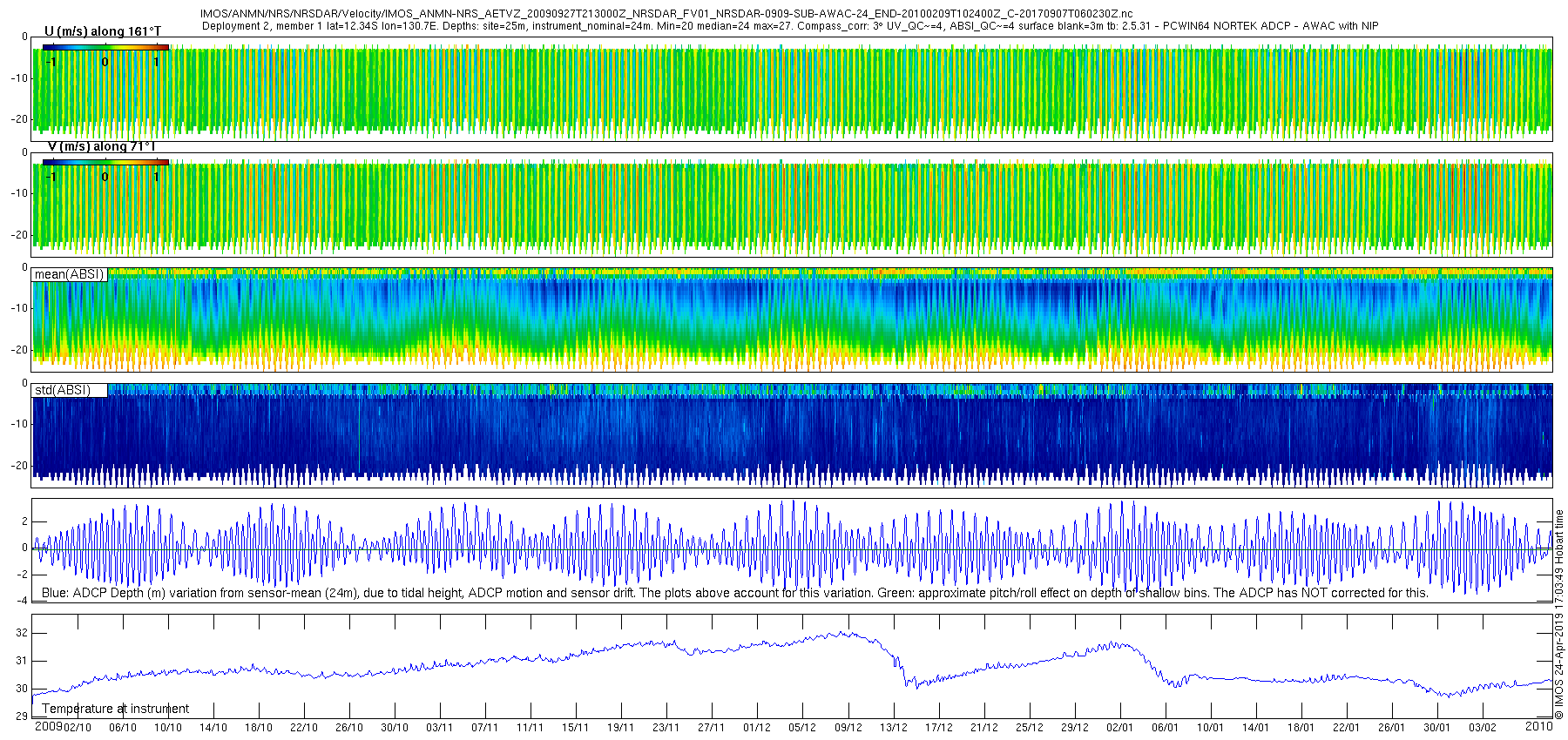Click the 13/12 date tick label
This screenshot has height=740, width=1568.
894,728
